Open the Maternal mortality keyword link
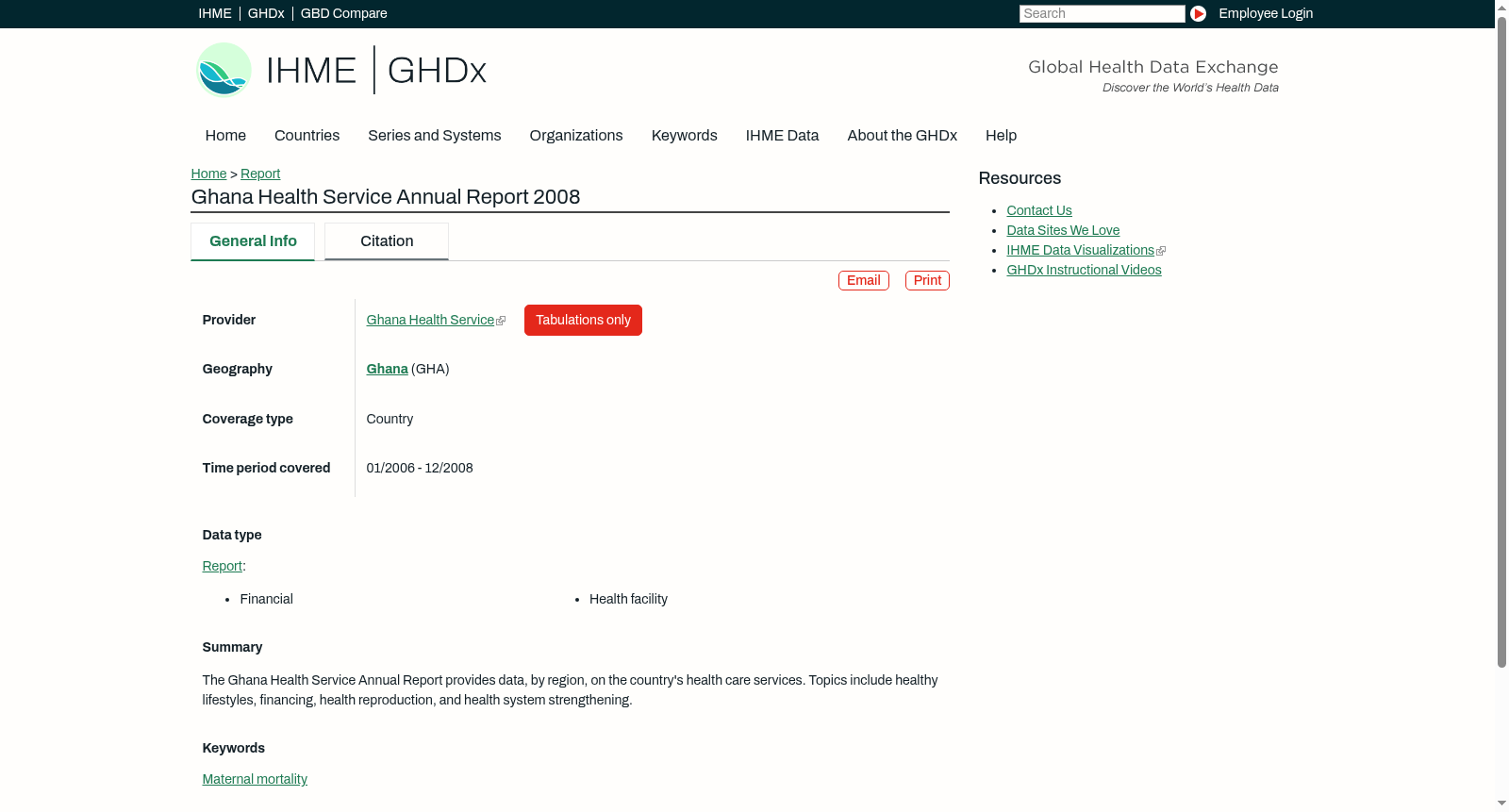Image resolution: width=1509 pixels, height=812 pixels. (x=255, y=780)
